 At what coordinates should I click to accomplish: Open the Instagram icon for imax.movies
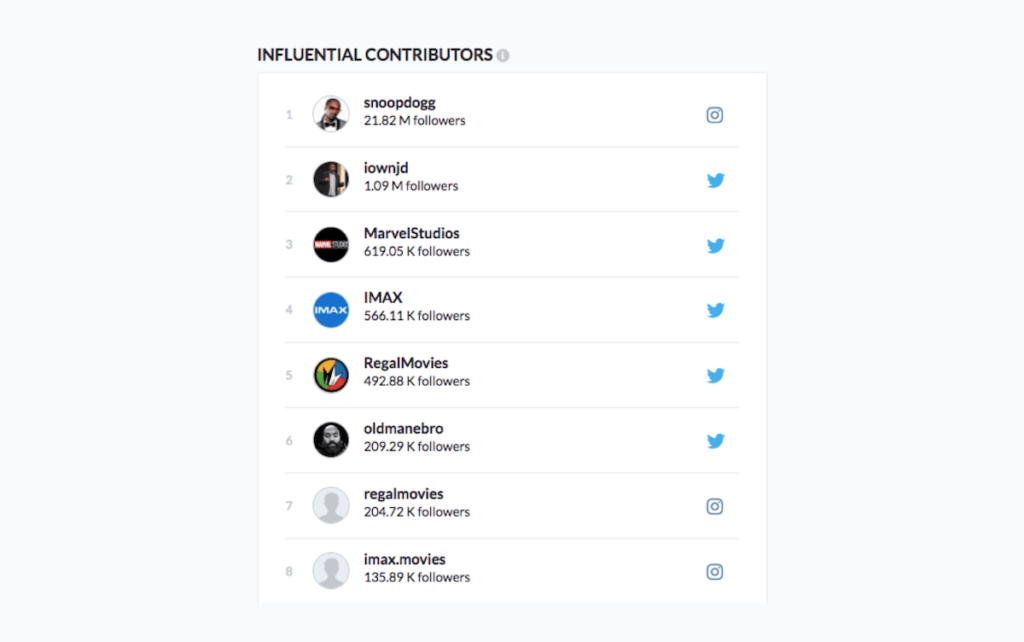click(715, 572)
